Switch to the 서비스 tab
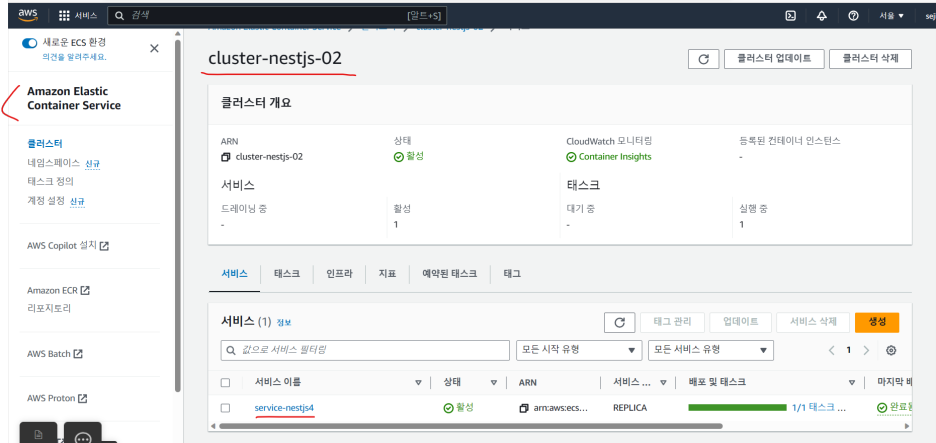 [x=235, y=274]
